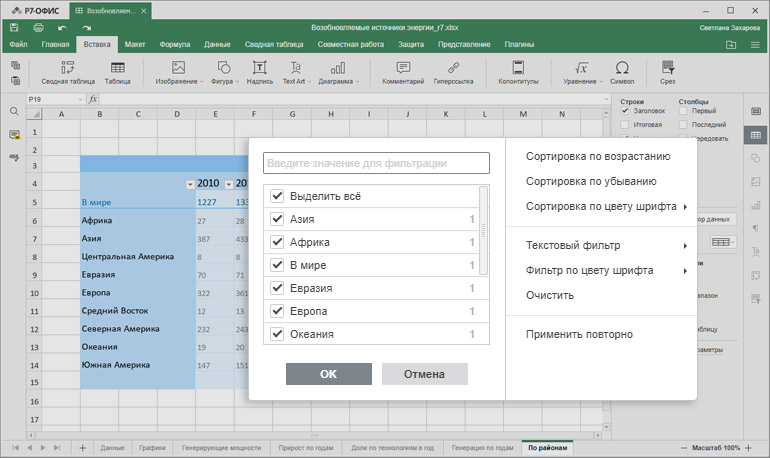
Task: Add a Надпись text box
Action: click(x=259, y=72)
